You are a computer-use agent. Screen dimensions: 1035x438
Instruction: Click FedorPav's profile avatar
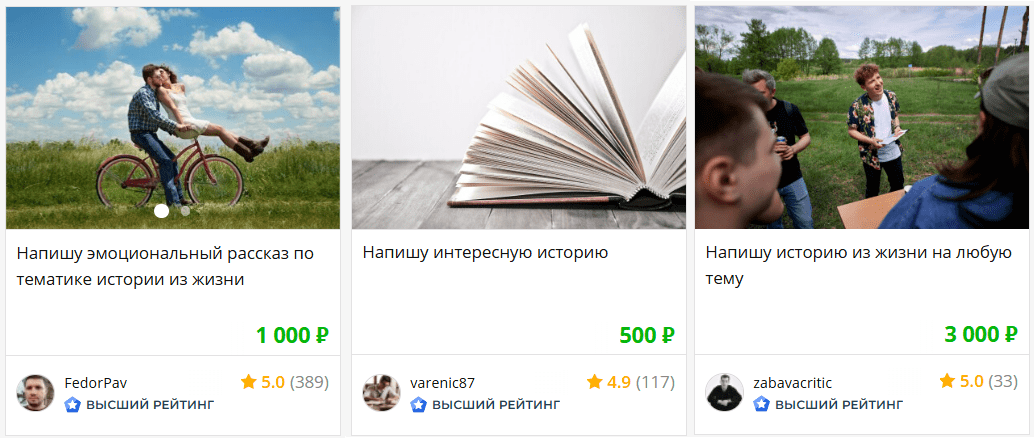pos(35,393)
